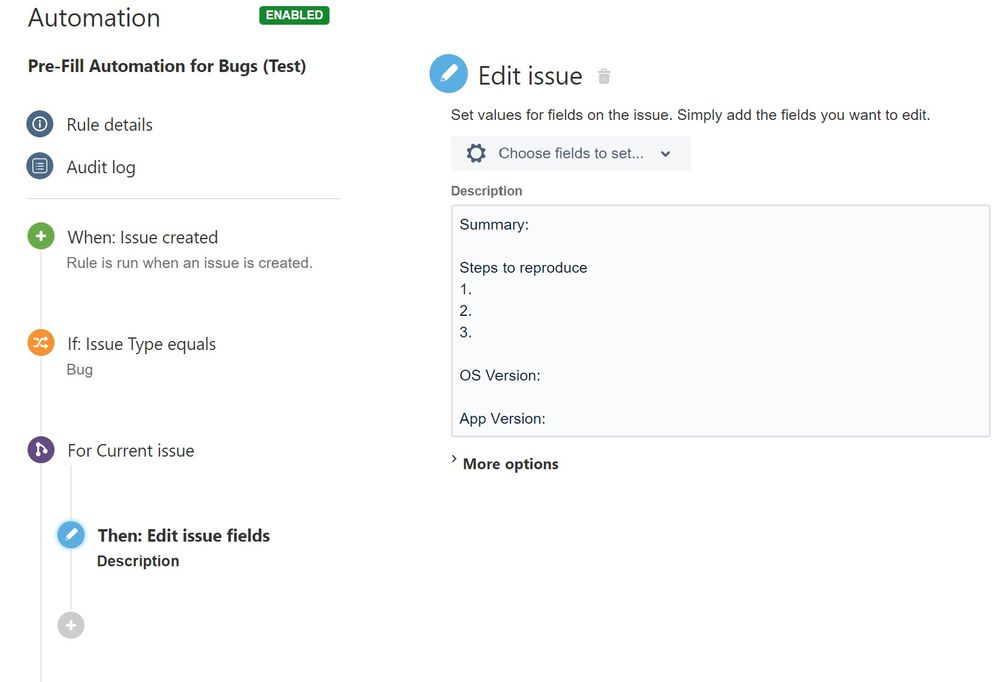This screenshot has width=998, height=682.
Task: Delete the Edit issue action via the trash icon
Action: coord(603,76)
